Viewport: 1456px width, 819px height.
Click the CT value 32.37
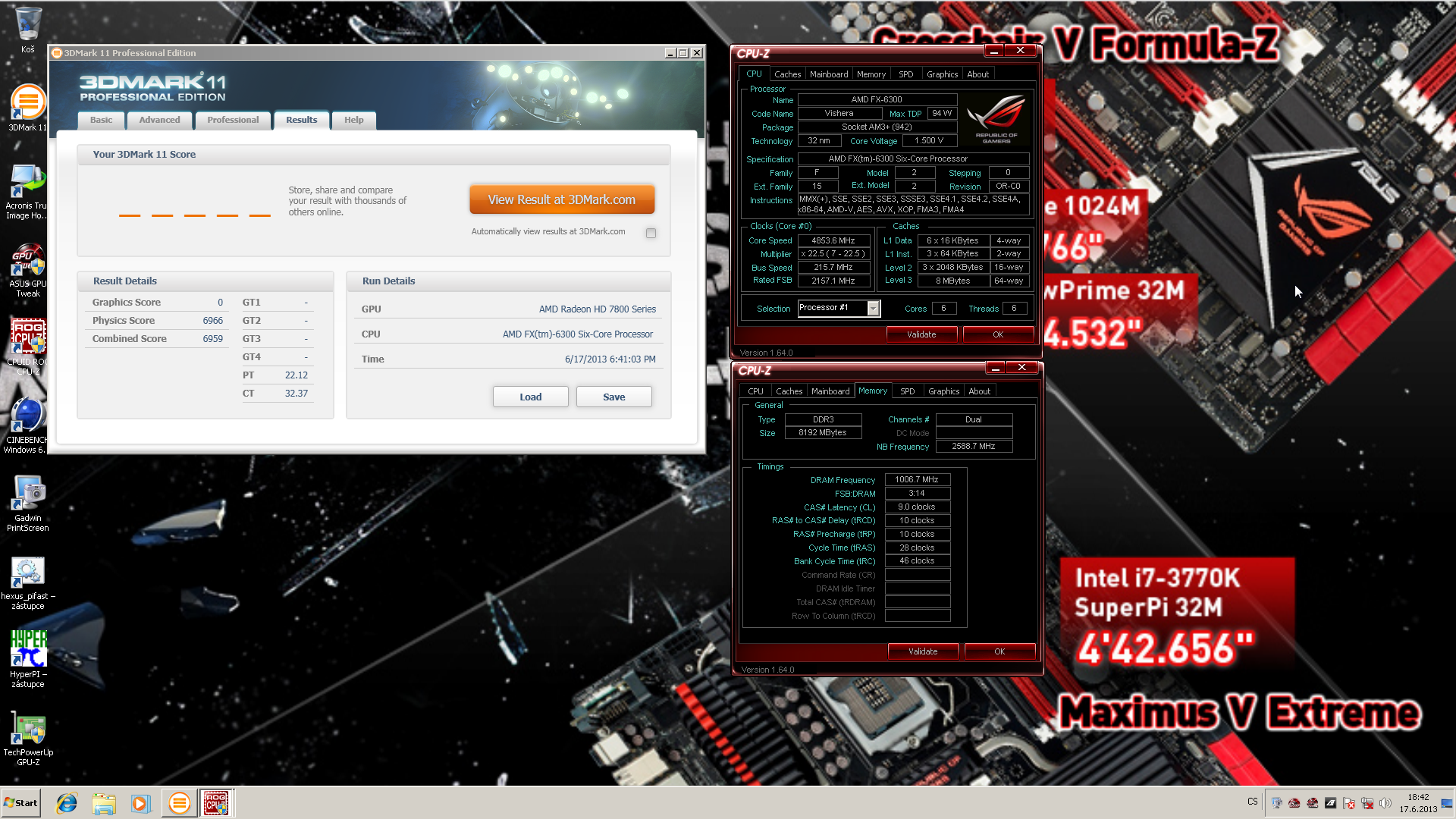296,394
